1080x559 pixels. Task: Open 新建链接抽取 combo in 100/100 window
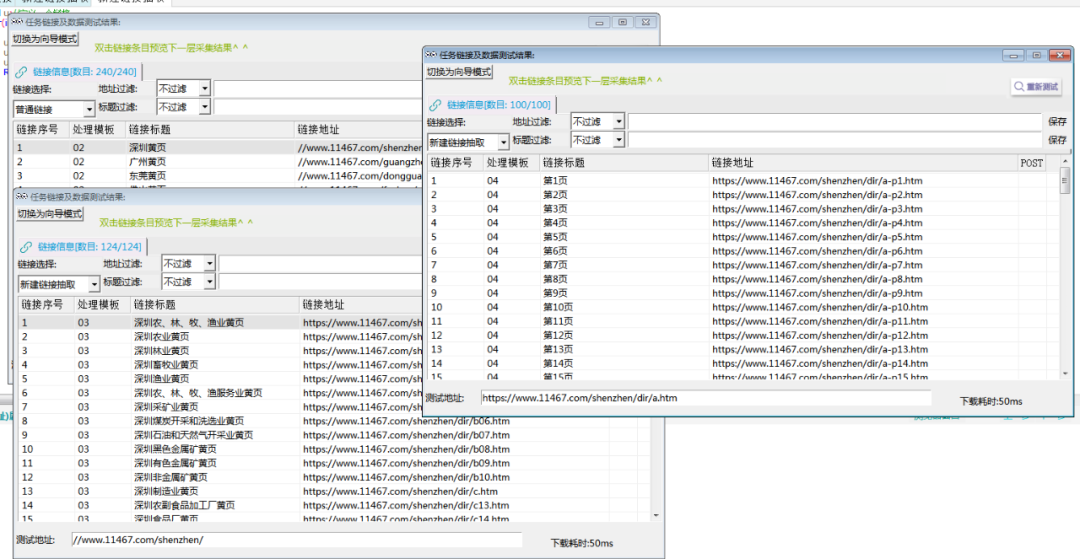tap(503, 143)
